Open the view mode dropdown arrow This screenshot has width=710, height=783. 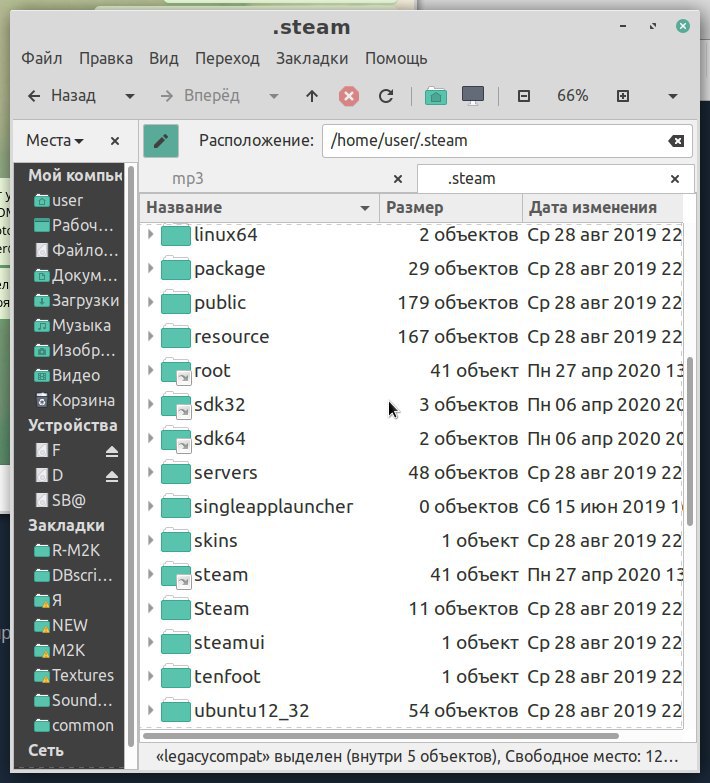(673, 96)
